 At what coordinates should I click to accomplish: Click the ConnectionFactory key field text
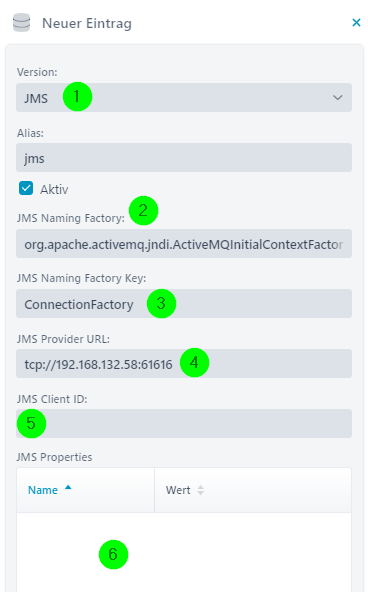[79, 304]
